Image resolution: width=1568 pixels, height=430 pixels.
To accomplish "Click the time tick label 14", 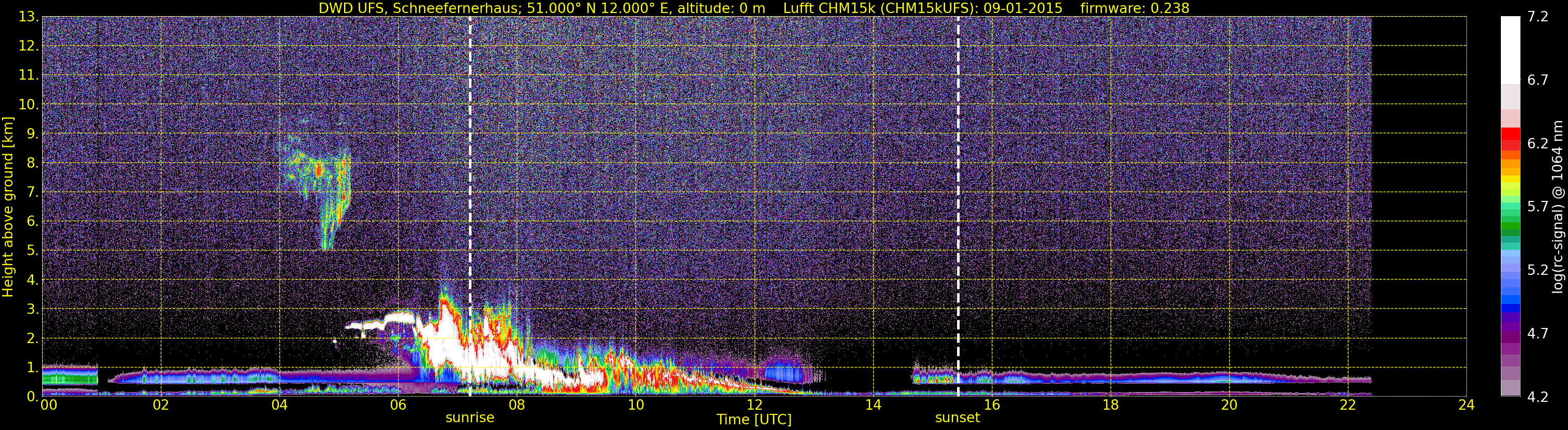I will coord(873,405).
